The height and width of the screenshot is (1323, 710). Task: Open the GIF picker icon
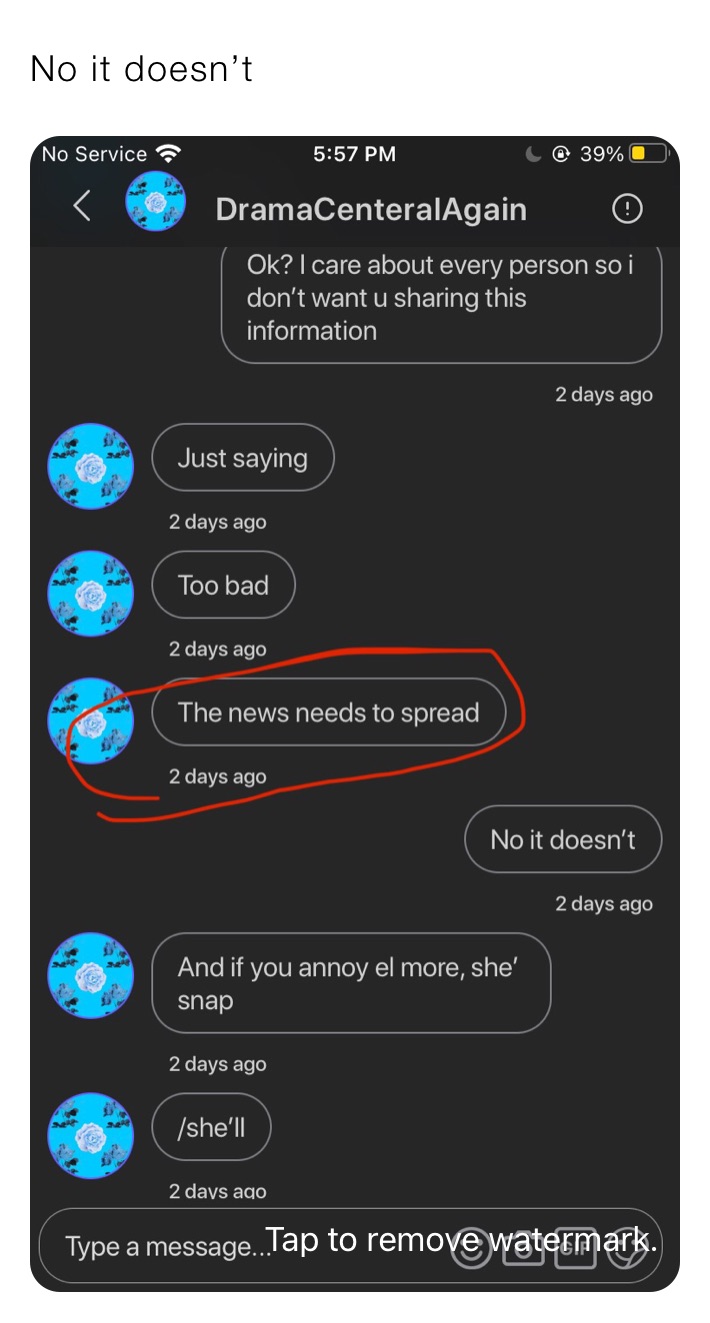[x=575, y=1248]
